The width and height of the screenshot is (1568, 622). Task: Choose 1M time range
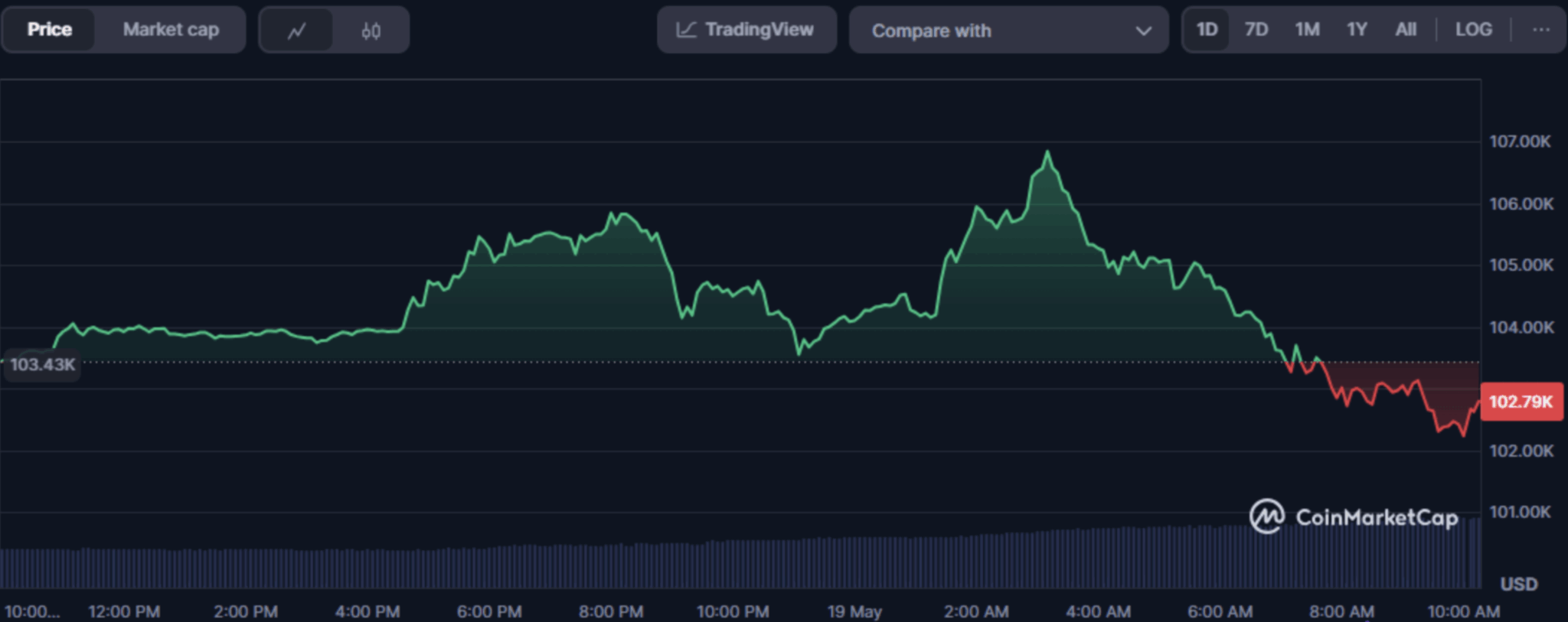coord(1307,30)
